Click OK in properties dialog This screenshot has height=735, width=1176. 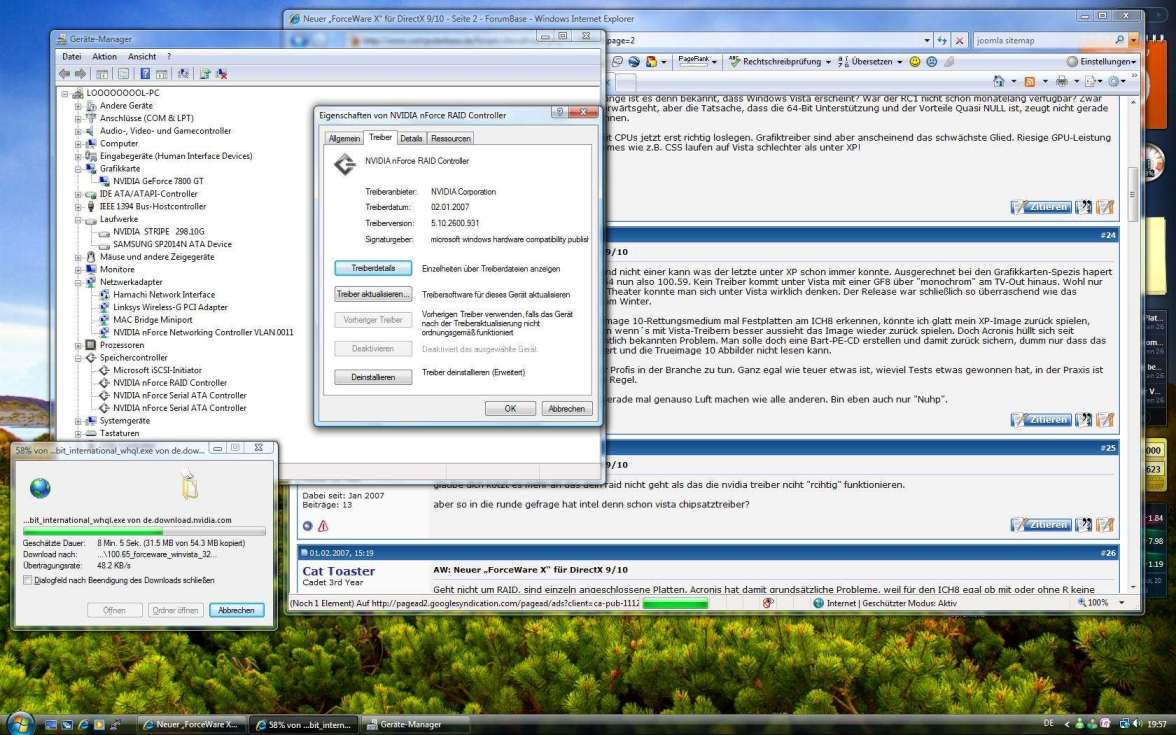point(510,409)
